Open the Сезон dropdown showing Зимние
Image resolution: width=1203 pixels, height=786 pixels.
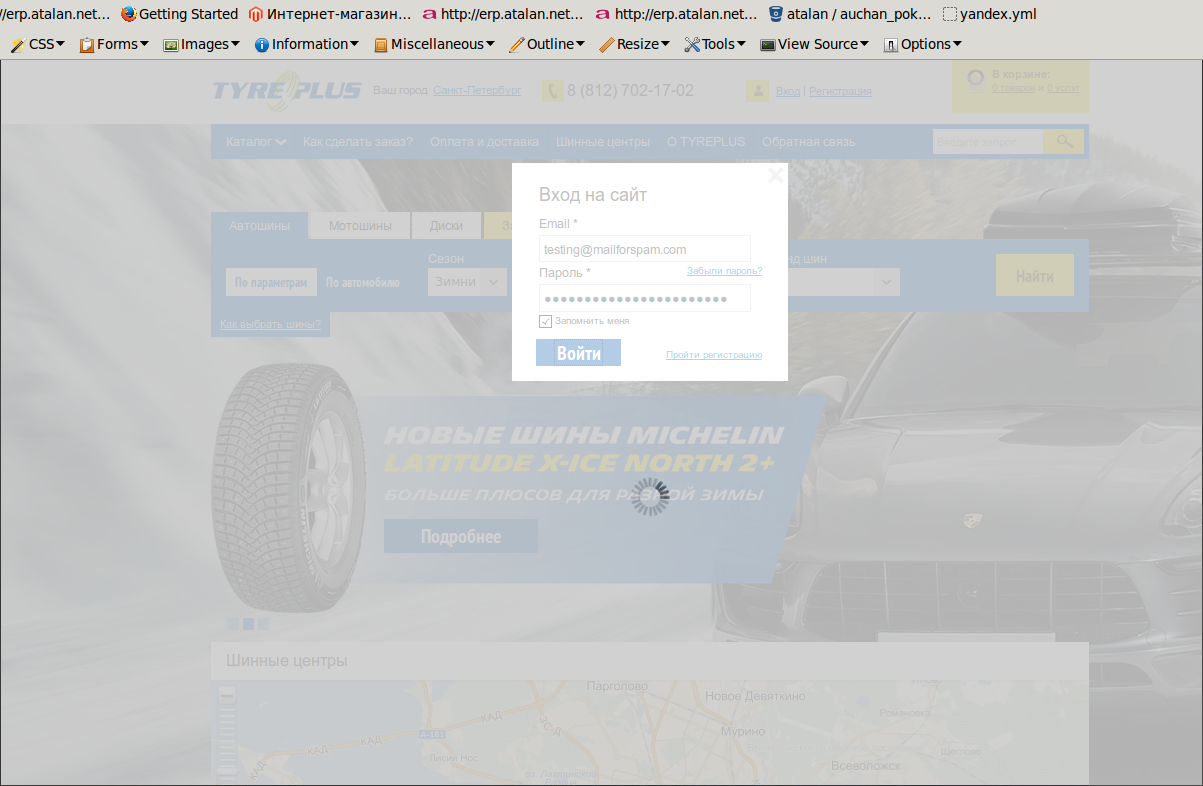pos(468,282)
